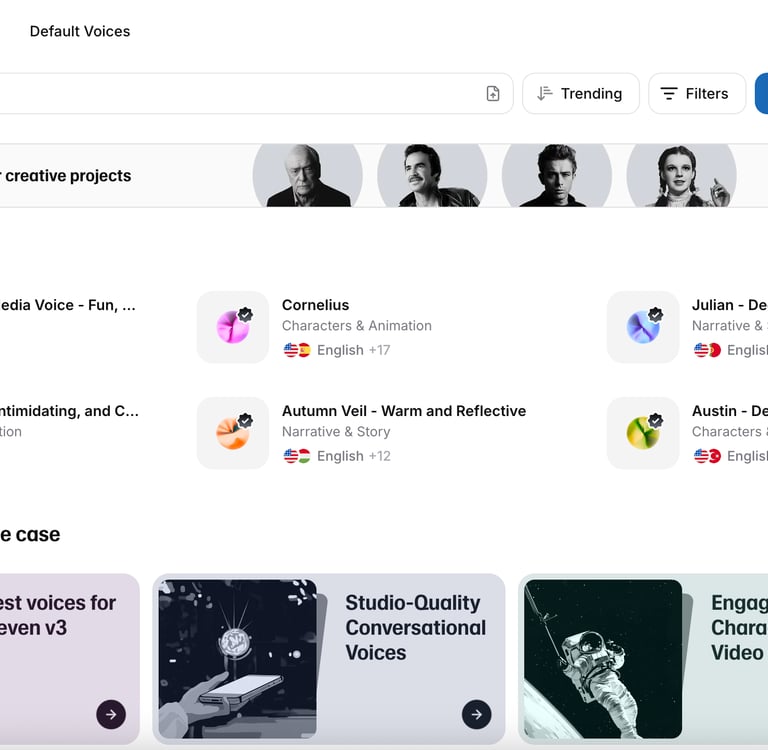768x750 pixels.
Task: Open the Default Voices tab
Action: 80,31
